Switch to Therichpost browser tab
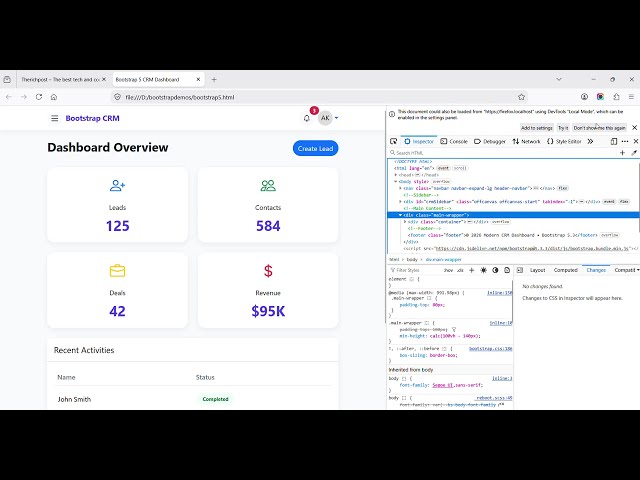Image resolution: width=640 pixels, height=480 pixels. (60, 80)
